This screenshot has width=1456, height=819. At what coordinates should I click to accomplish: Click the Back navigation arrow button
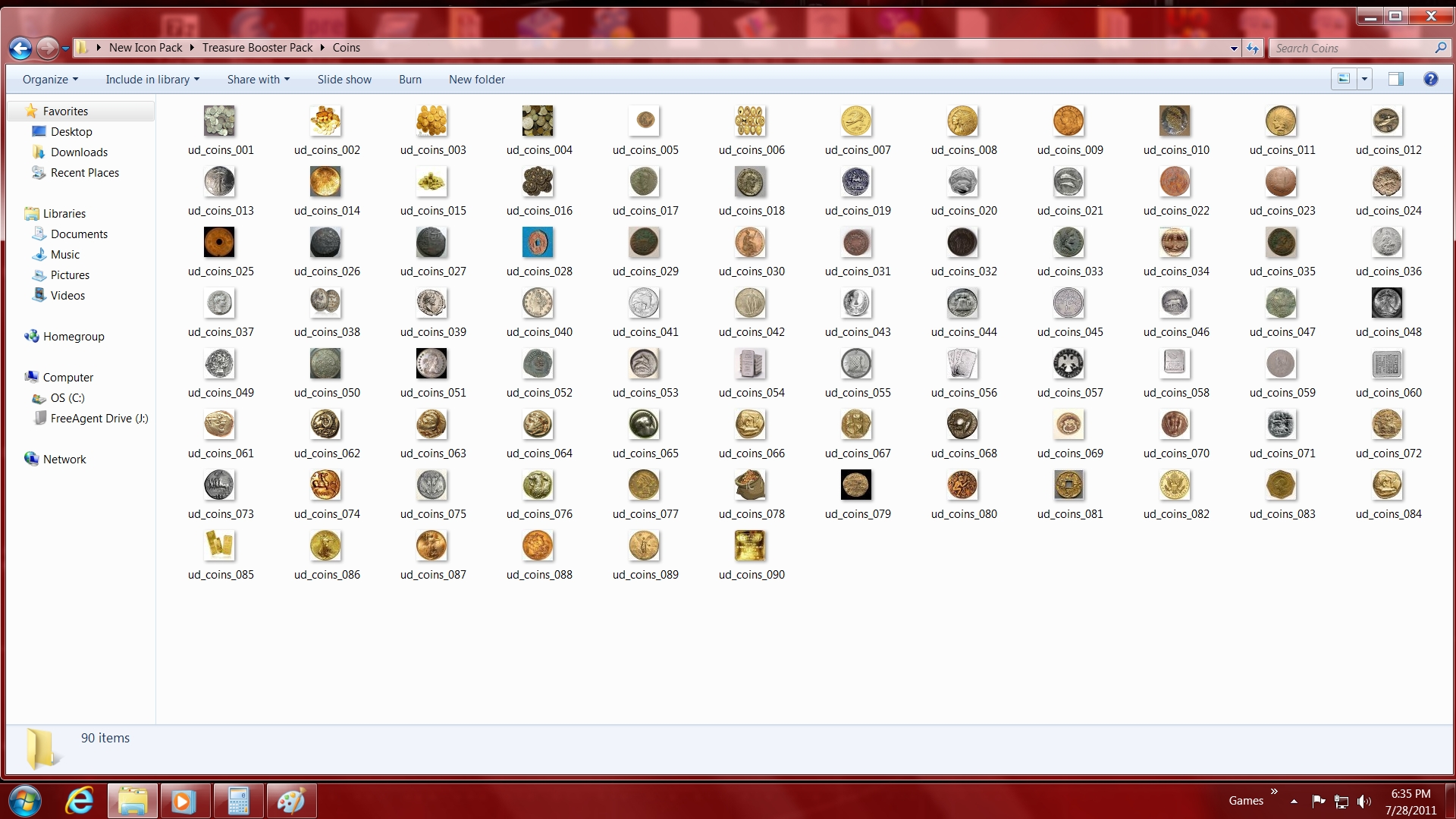click(20, 49)
